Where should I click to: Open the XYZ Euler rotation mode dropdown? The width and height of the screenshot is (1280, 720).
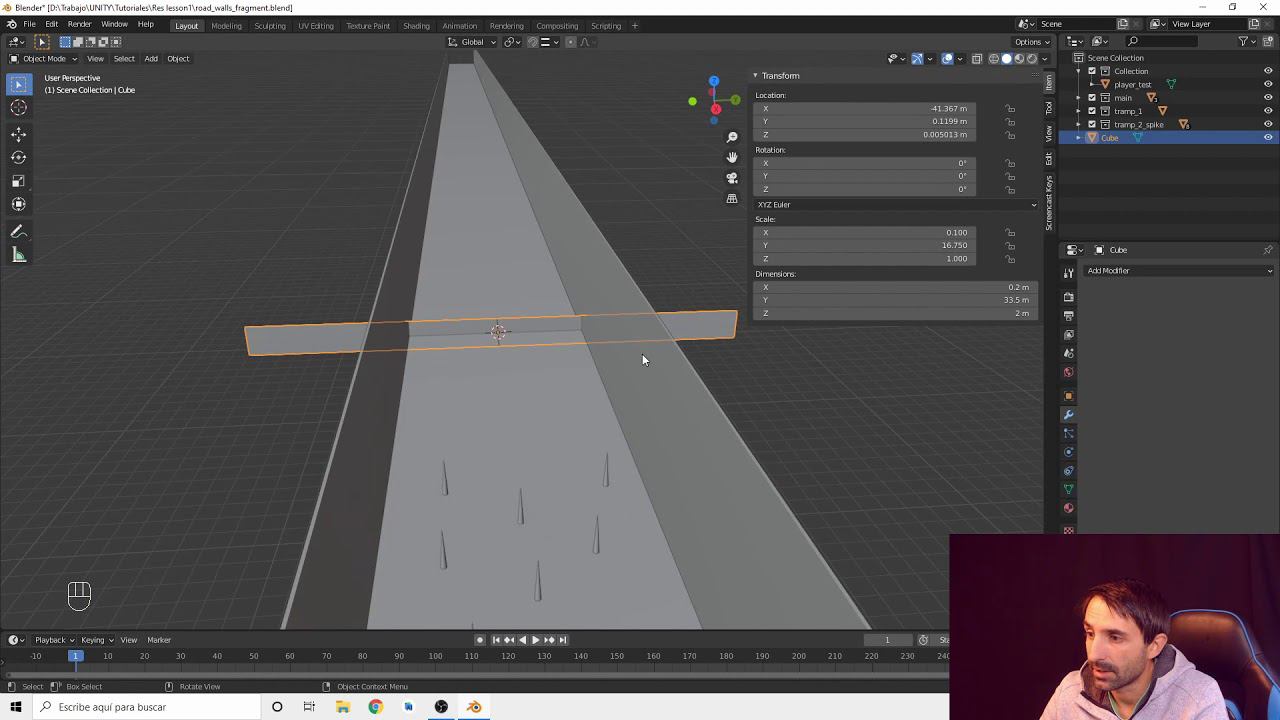896,205
